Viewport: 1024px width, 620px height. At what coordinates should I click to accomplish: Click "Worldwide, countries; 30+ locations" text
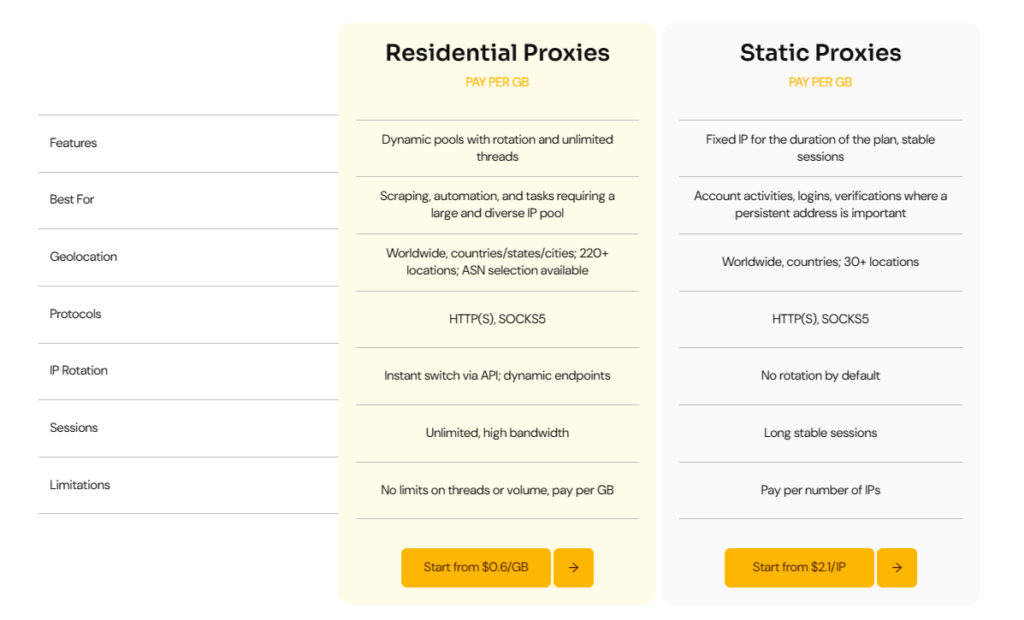click(x=820, y=262)
